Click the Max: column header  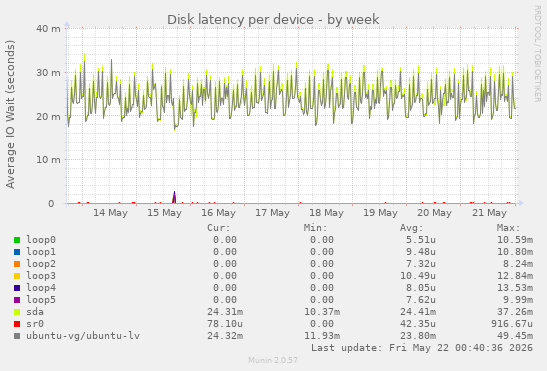[508, 228]
